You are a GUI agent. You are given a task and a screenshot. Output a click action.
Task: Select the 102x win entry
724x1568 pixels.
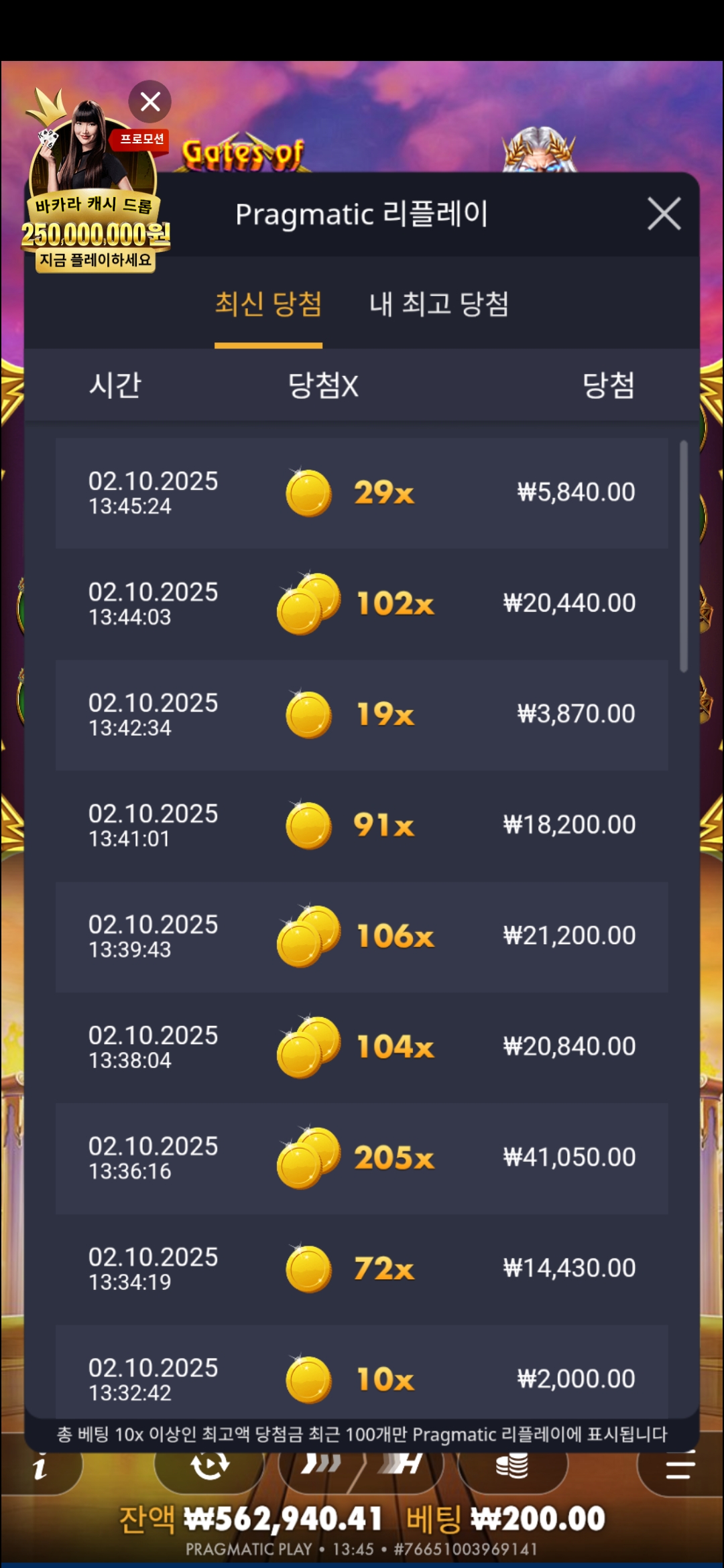(x=362, y=604)
